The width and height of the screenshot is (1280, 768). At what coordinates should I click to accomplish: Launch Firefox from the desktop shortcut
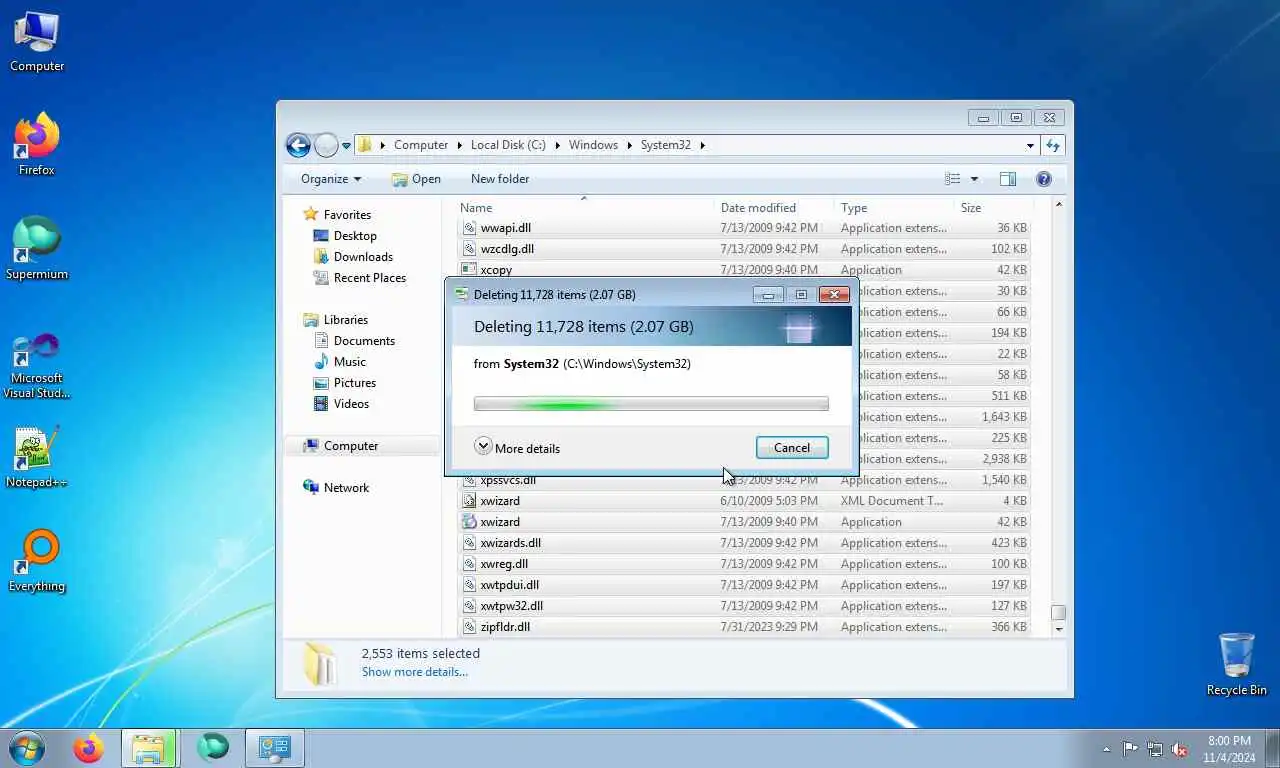[37, 145]
